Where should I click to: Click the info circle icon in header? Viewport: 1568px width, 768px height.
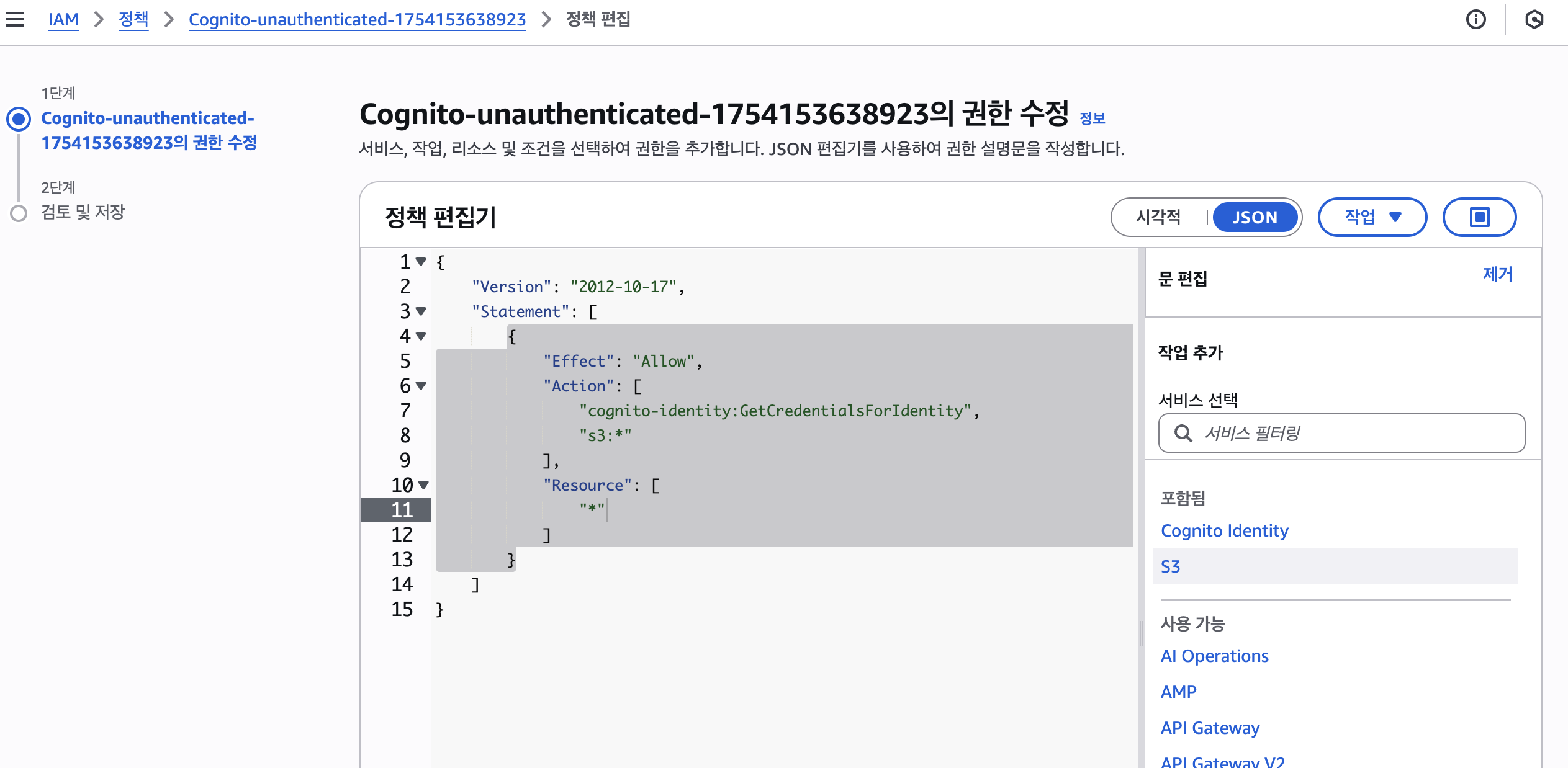click(x=1476, y=20)
